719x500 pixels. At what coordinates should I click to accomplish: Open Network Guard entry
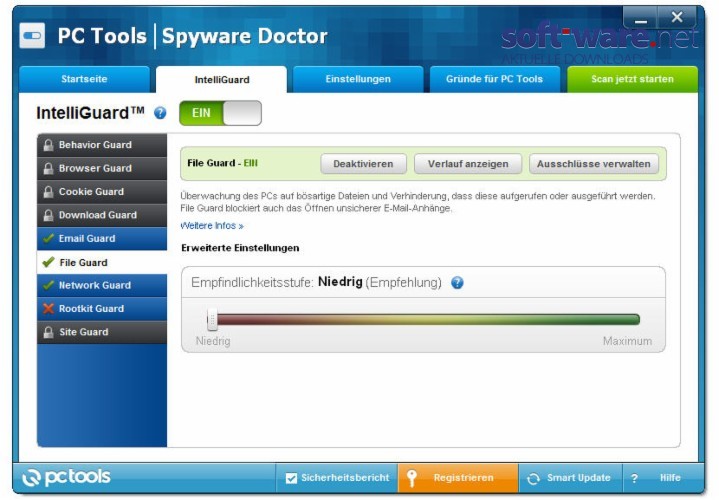tap(102, 285)
